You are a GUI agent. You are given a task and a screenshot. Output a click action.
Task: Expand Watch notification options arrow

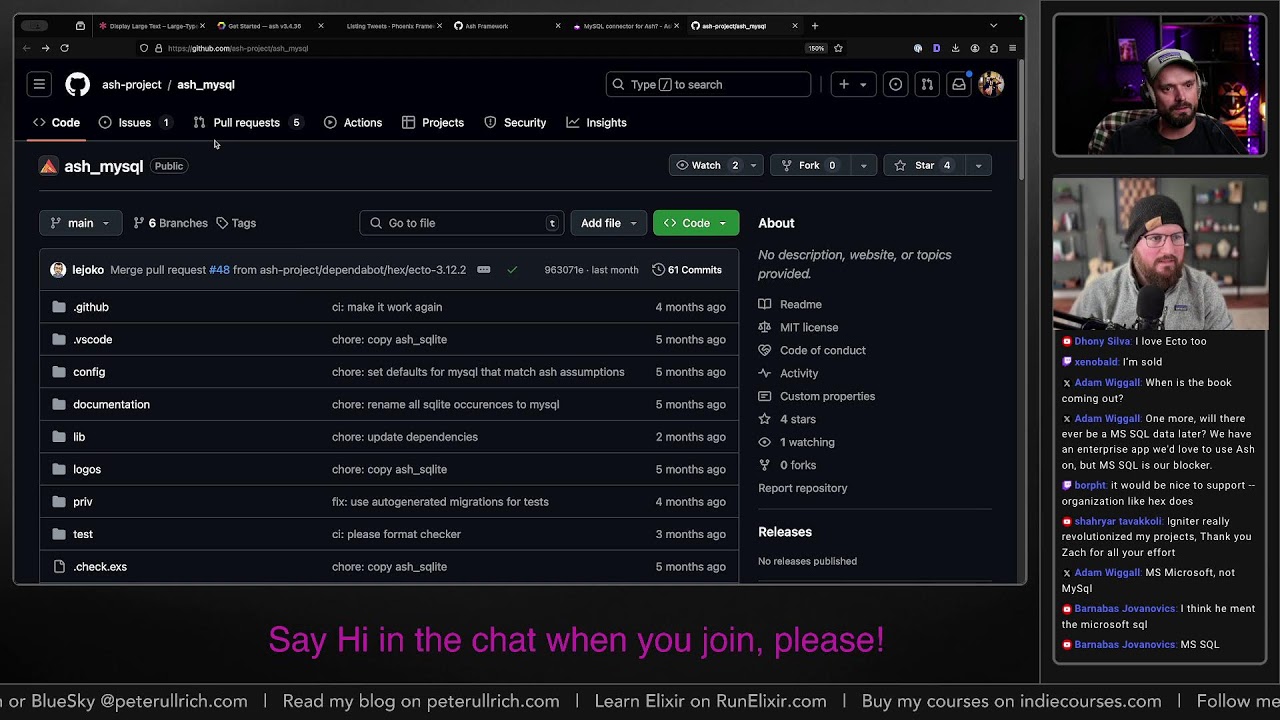tap(753, 166)
